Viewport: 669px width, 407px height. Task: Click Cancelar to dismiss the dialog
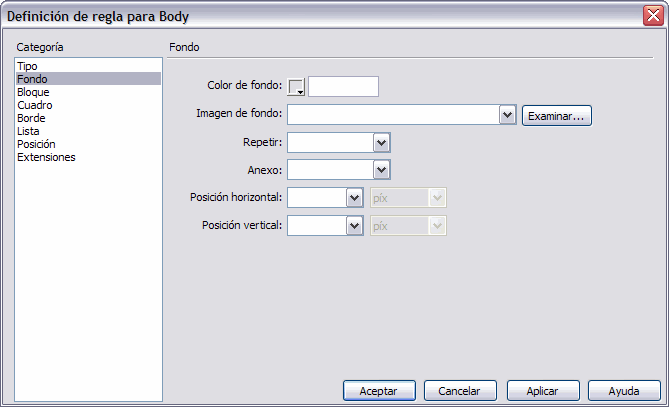coord(460,391)
